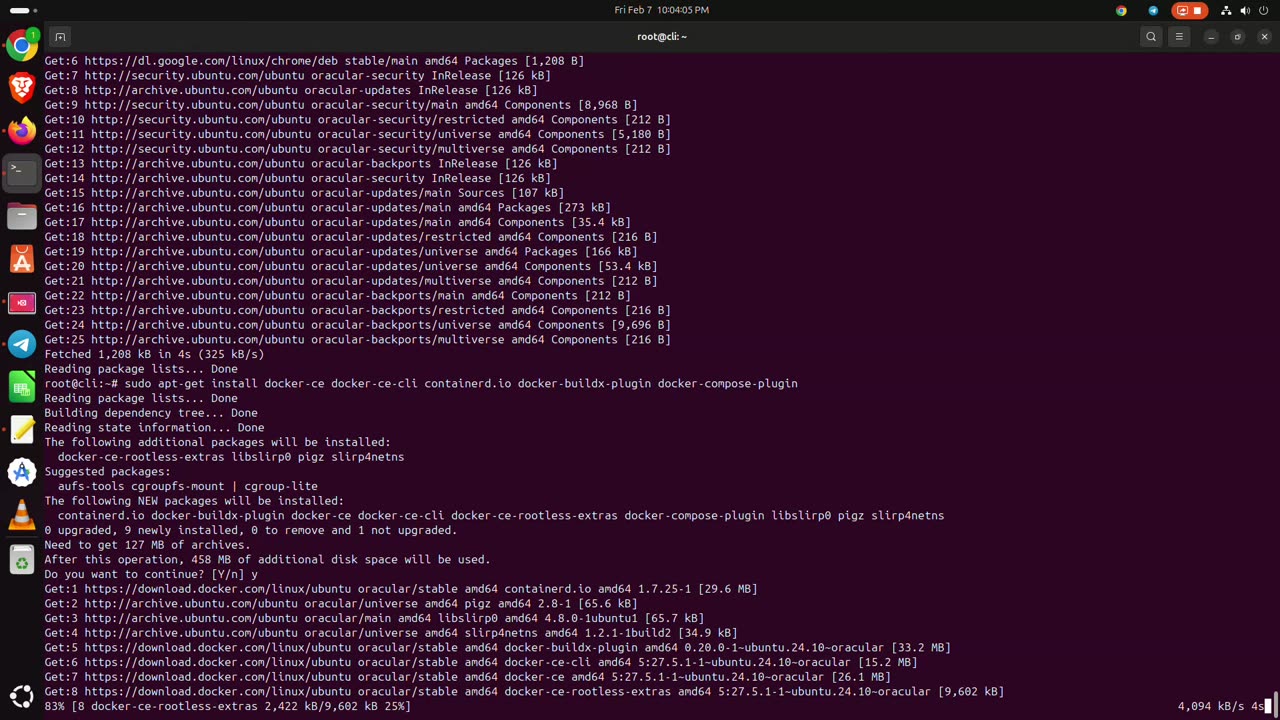The height and width of the screenshot is (720, 1280).
Task: Click the root@cli: ~ window title
Action: click(x=662, y=37)
